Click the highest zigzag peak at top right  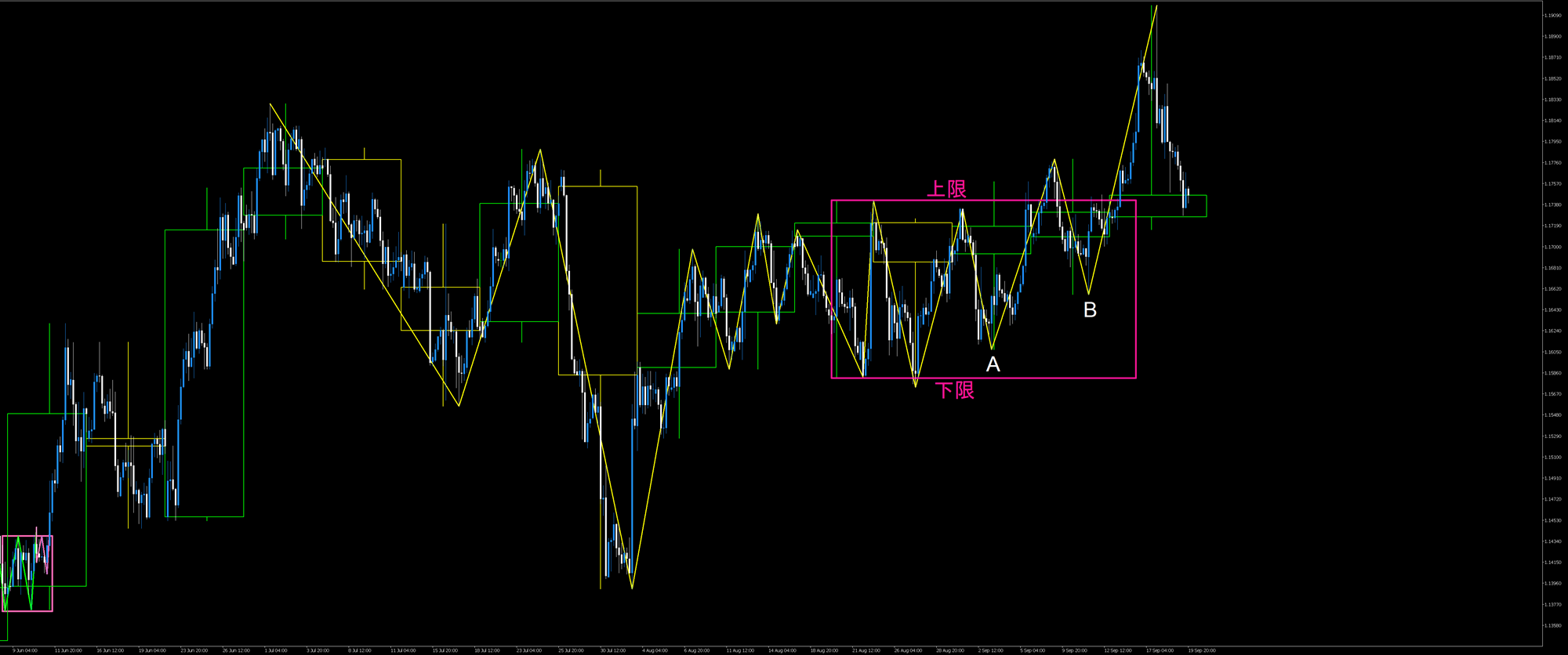pos(1156,6)
